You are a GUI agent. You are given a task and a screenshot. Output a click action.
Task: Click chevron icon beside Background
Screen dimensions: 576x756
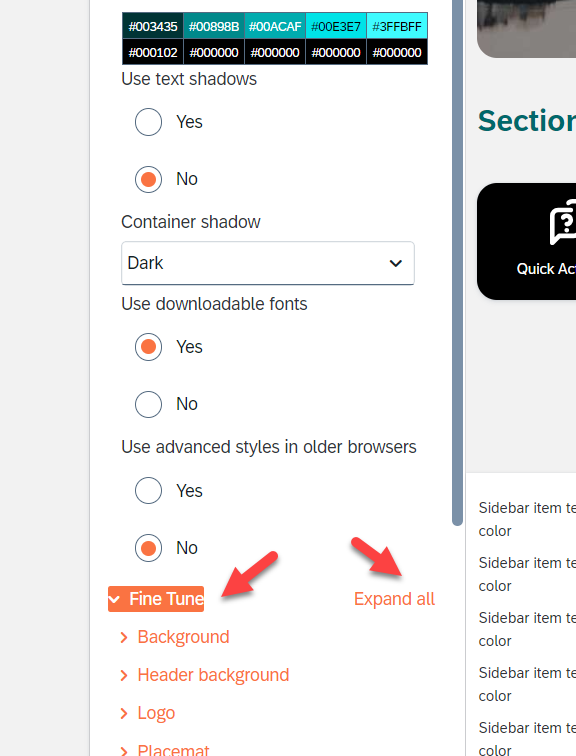[124, 637]
